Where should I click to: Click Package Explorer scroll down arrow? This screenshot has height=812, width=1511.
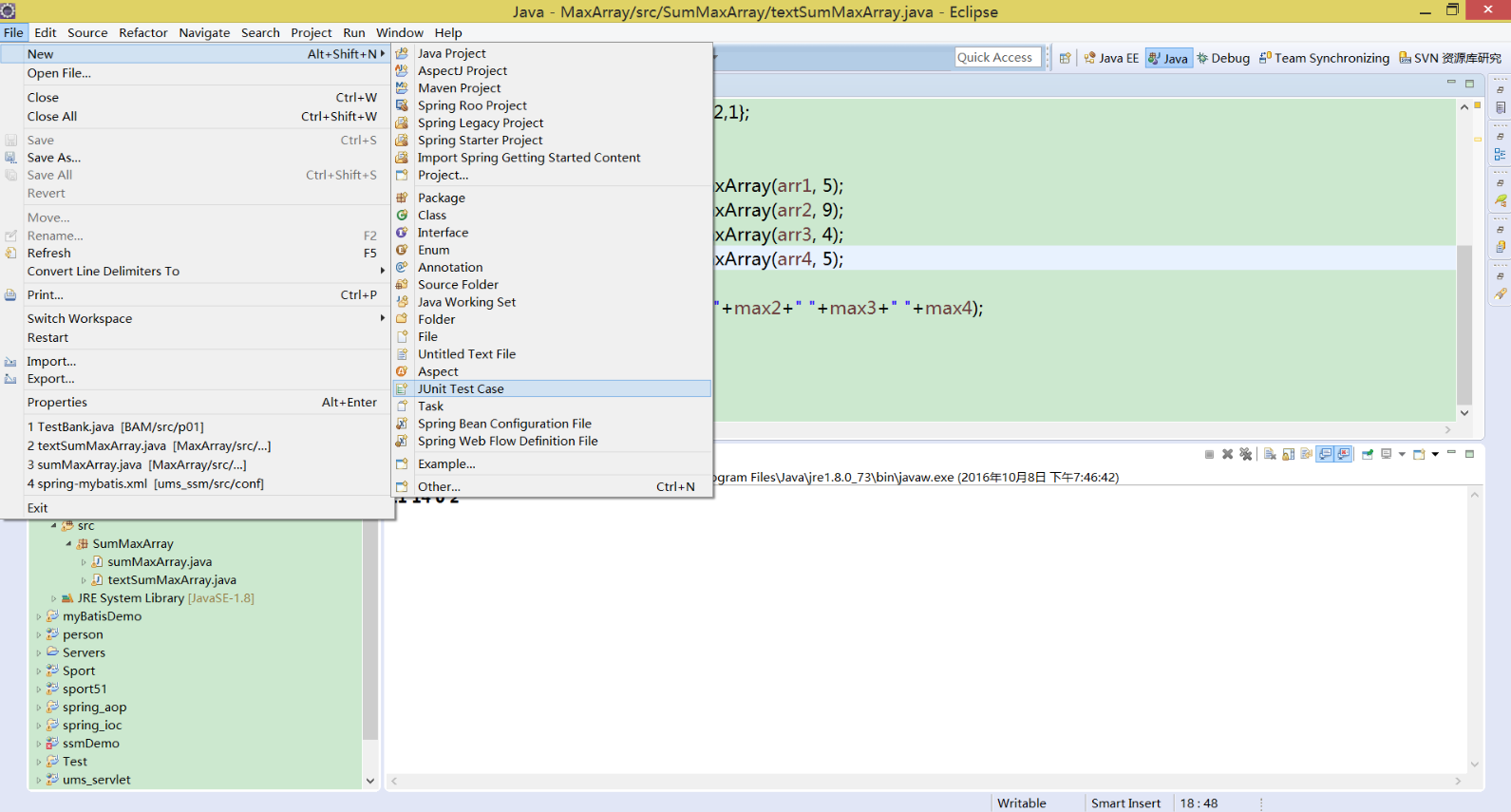point(370,781)
